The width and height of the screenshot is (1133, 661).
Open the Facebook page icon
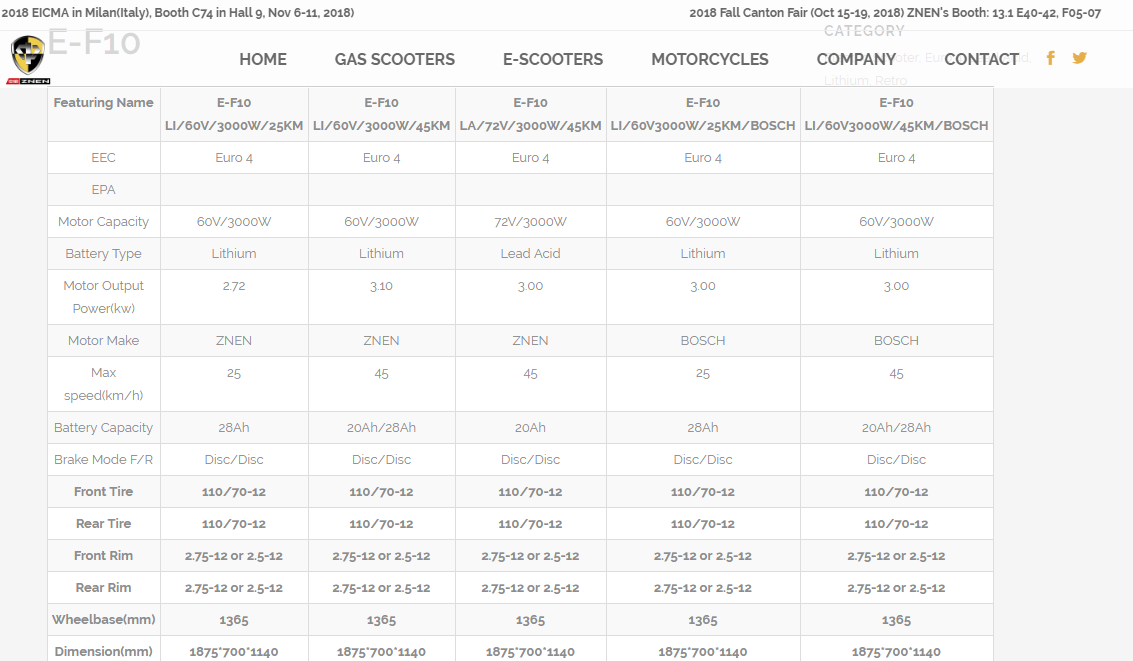pos(1050,58)
